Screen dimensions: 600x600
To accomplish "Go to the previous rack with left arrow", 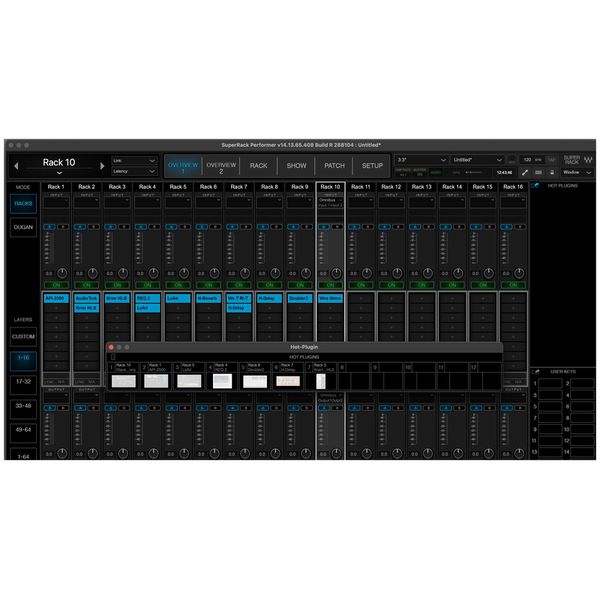I will tap(16, 166).
